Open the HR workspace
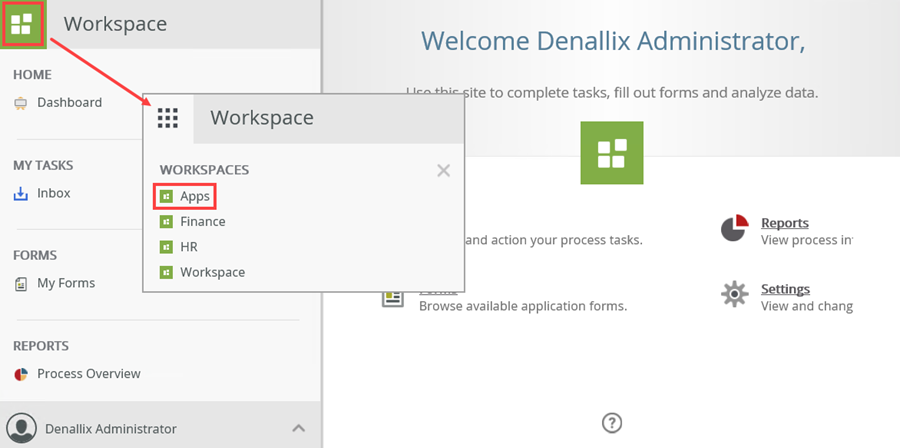The width and height of the screenshot is (900, 448). coord(188,247)
